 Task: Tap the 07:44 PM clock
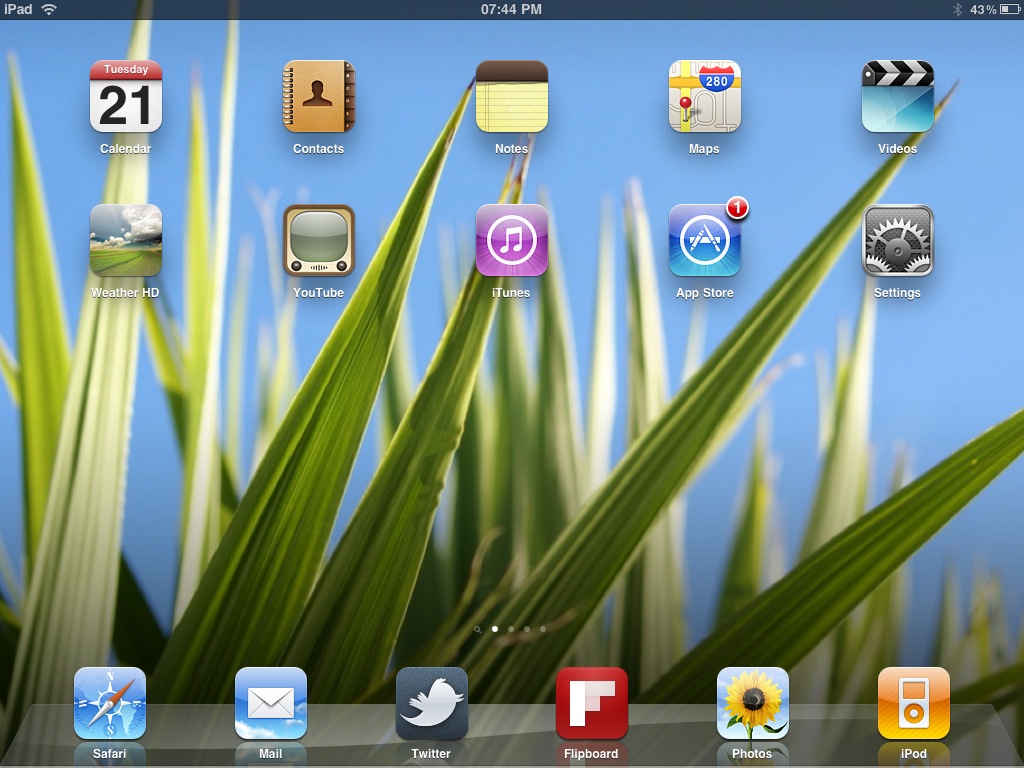511,9
